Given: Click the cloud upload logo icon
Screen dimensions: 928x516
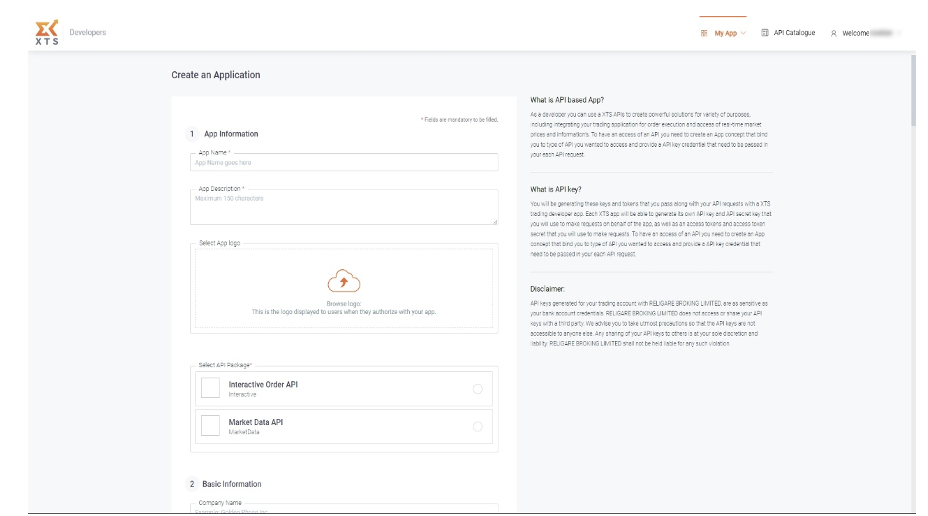Looking at the screenshot, I should click(x=343, y=281).
